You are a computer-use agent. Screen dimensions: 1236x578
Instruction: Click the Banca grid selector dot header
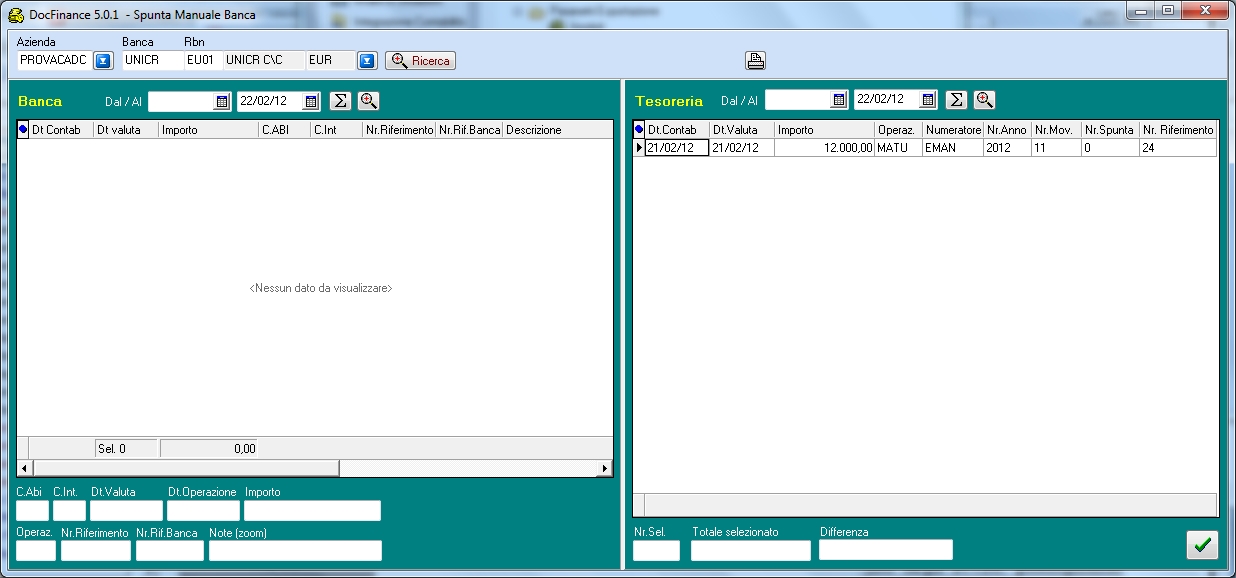click(x=23, y=130)
